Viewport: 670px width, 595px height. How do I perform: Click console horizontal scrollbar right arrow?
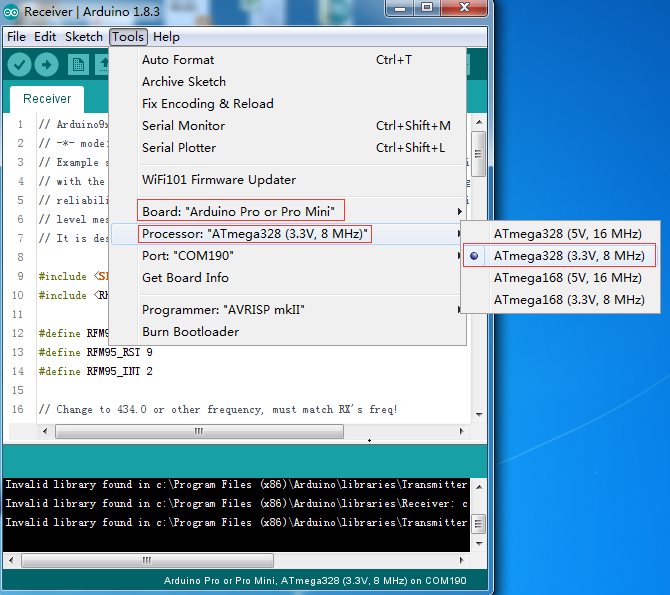[461, 560]
